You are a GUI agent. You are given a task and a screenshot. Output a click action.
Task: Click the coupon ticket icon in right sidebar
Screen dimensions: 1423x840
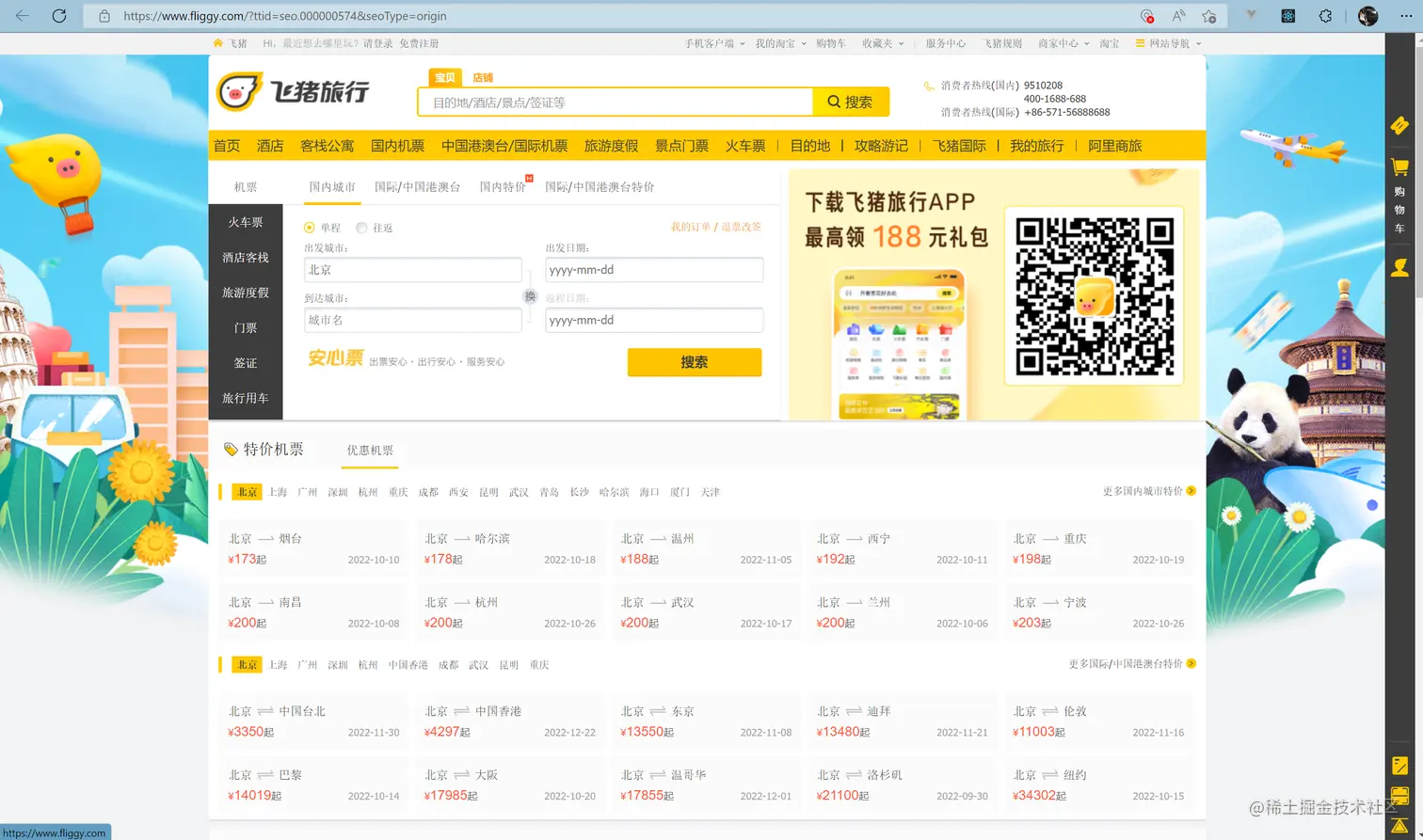pyautogui.click(x=1399, y=125)
